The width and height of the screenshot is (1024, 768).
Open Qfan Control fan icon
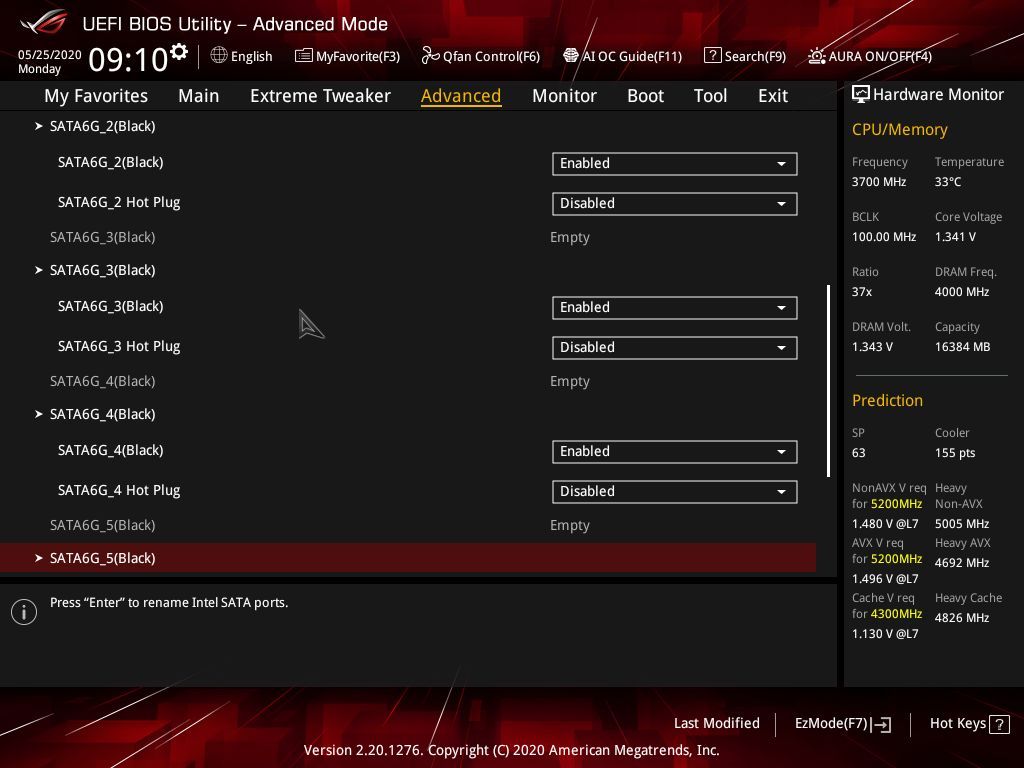coord(430,56)
